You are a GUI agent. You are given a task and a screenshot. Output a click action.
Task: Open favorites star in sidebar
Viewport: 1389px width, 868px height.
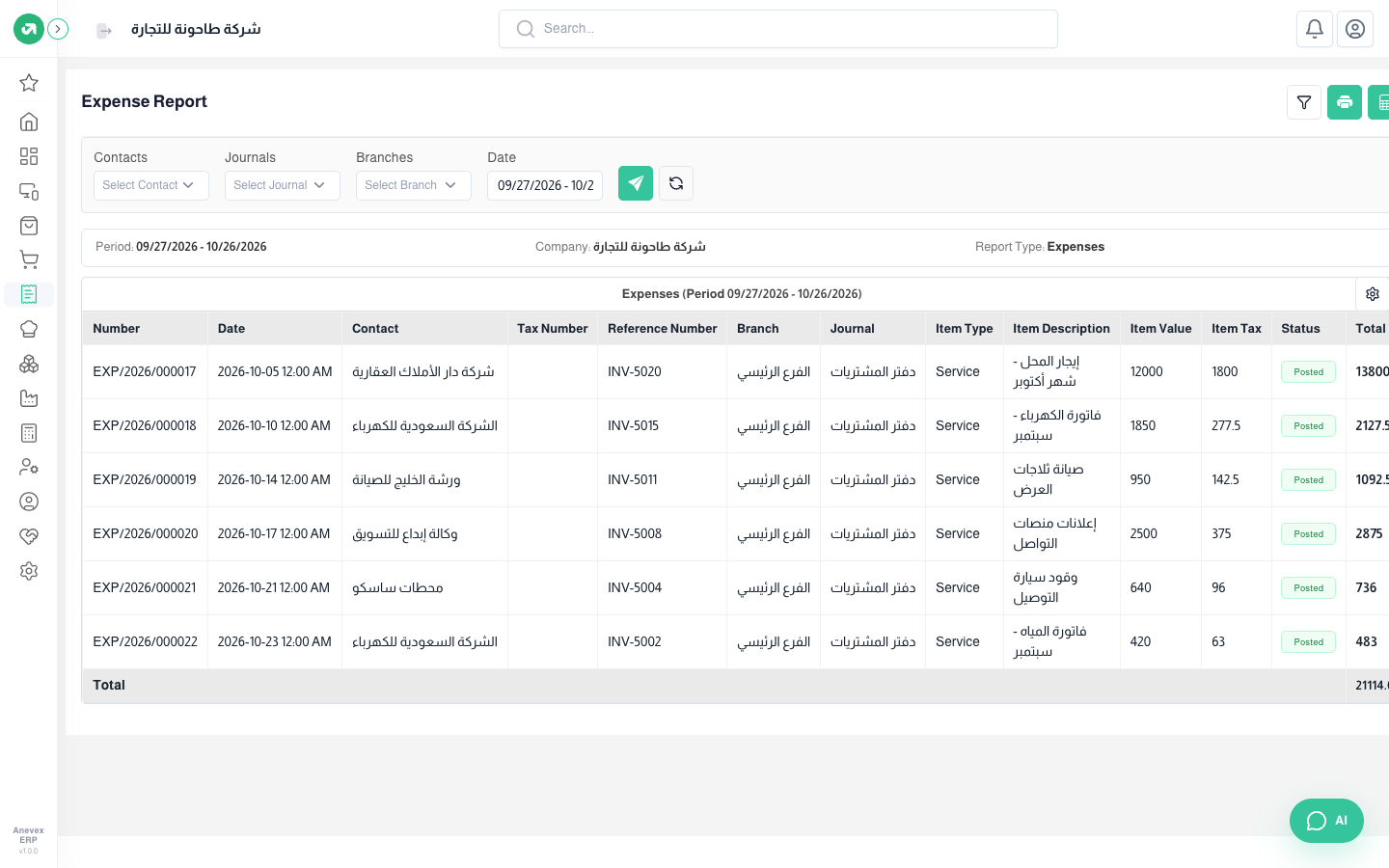[29, 83]
